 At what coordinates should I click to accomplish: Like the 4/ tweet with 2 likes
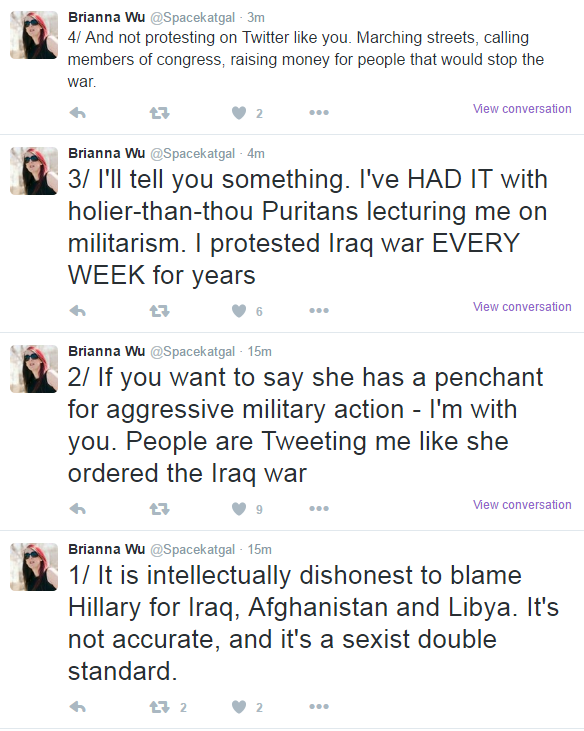(x=239, y=113)
